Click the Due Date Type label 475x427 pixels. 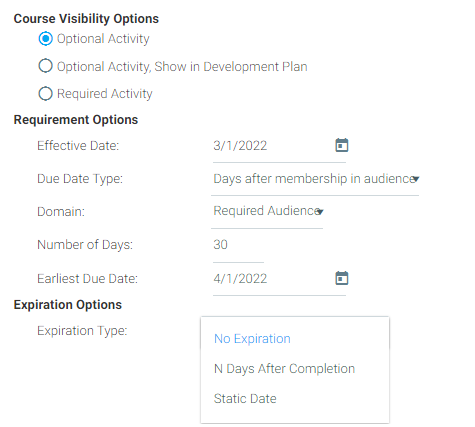tap(80, 179)
